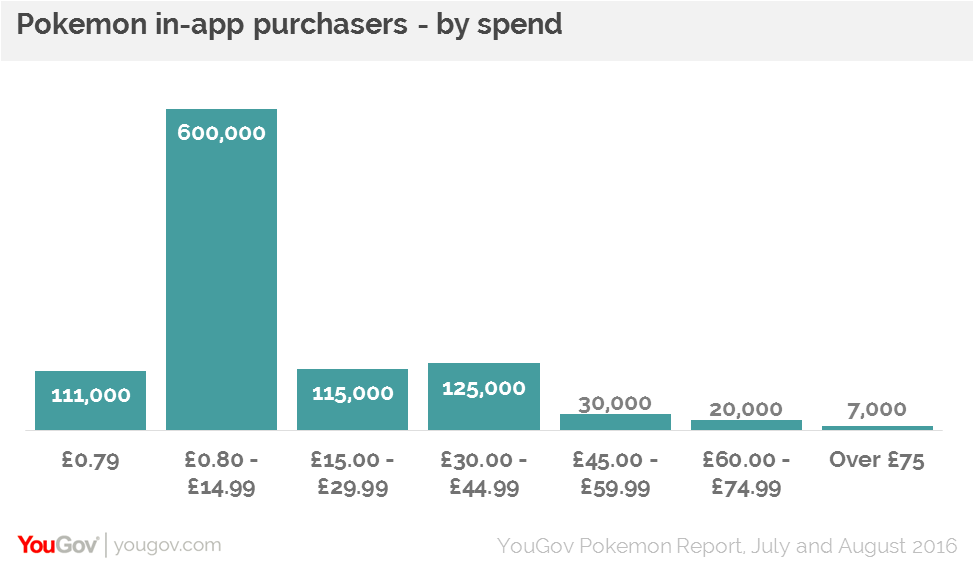Click the £0.80 - £14.99 axis label
This screenshot has width=973, height=563.
tap(222, 473)
